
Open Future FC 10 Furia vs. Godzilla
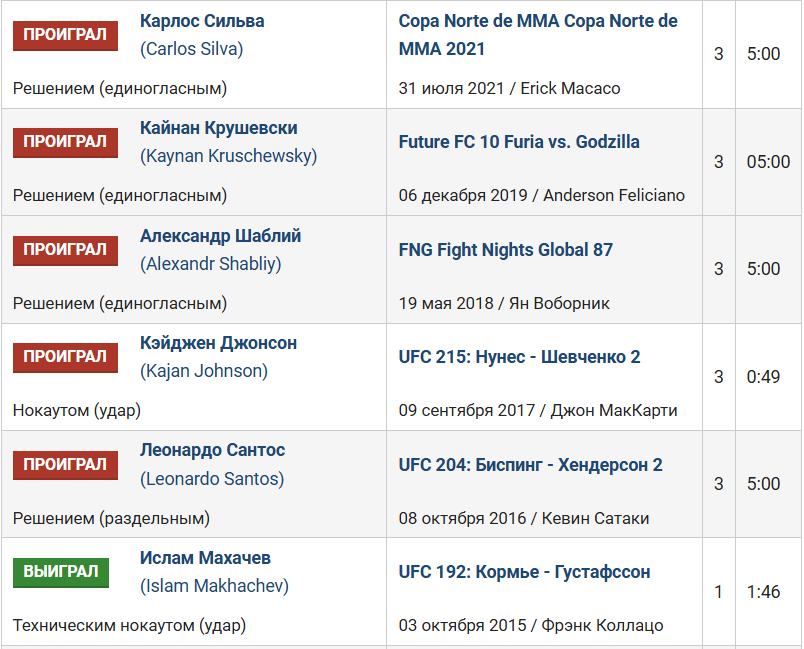[519, 142]
